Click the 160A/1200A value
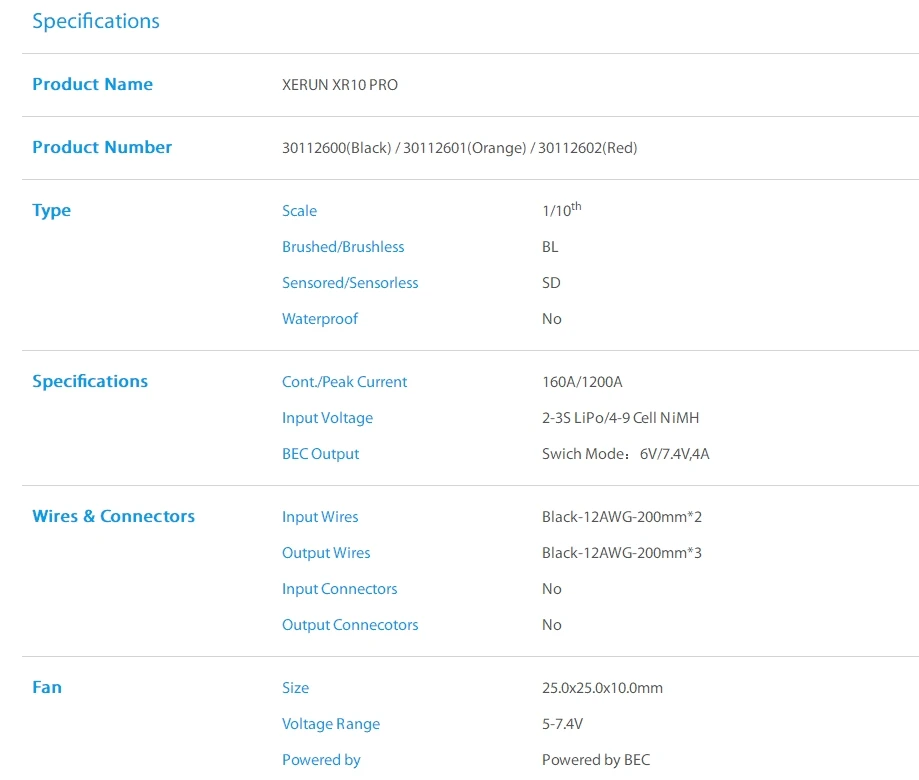Image resolution: width=919 pixels, height=780 pixels. pos(583,382)
